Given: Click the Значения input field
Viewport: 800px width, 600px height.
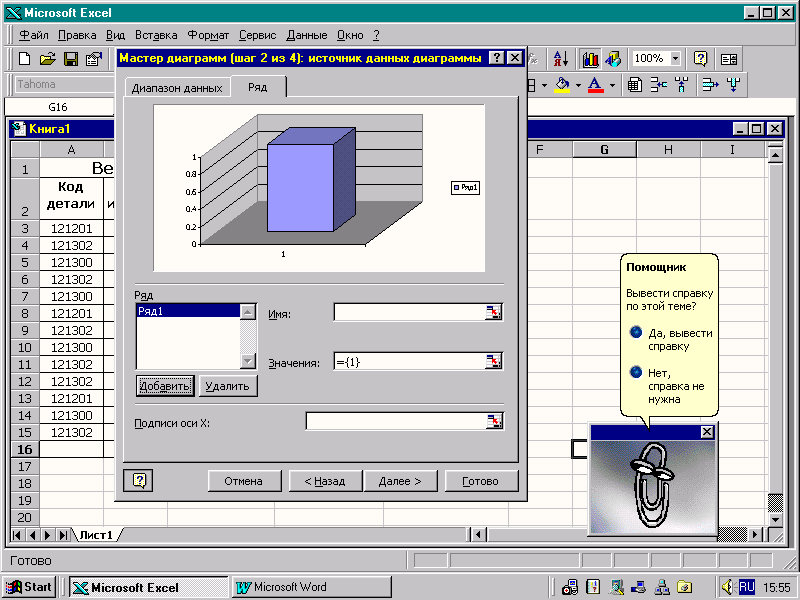Looking at the screenshot, I should 409,362.
